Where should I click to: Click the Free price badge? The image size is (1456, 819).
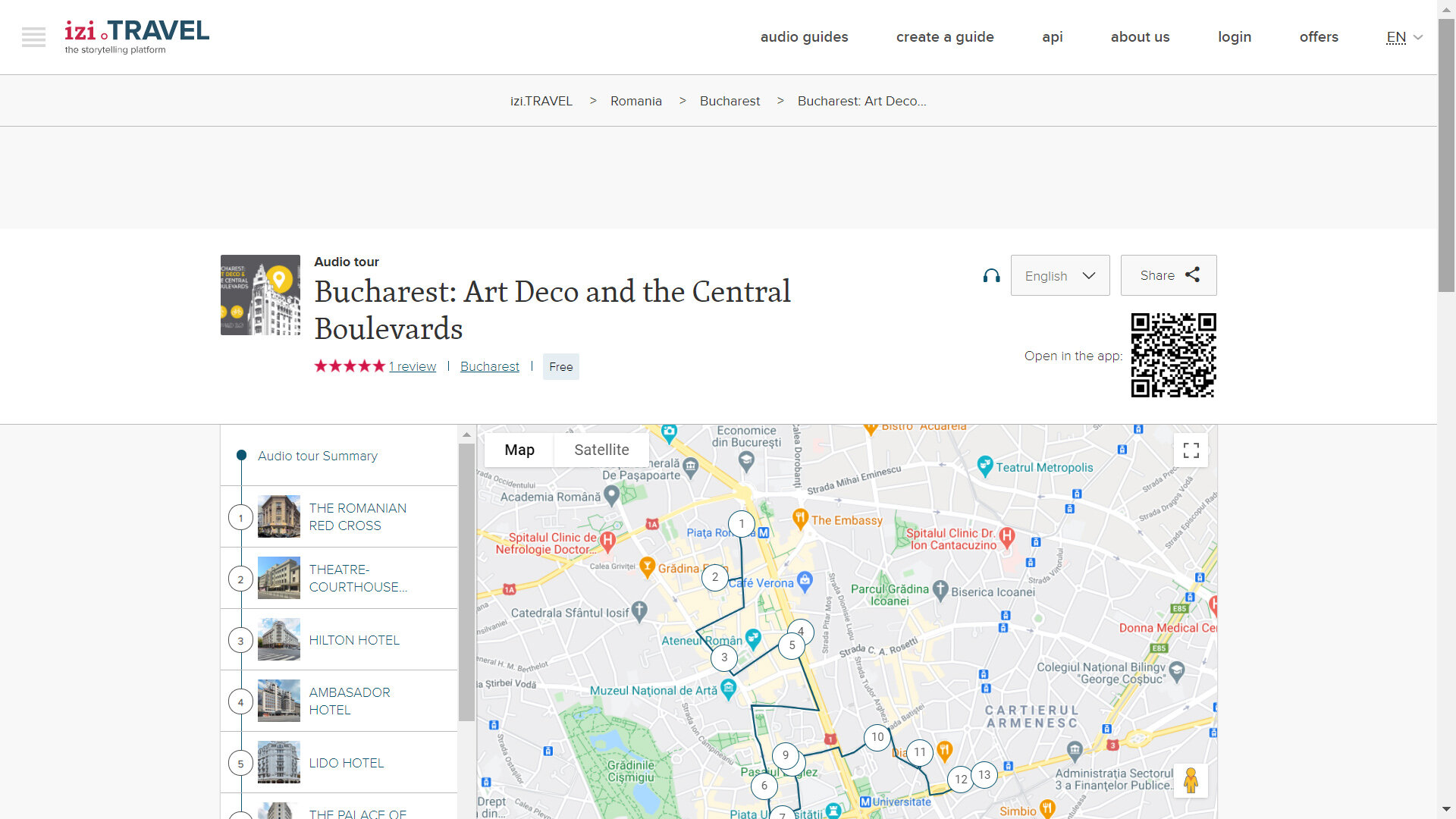click(x=561, y=366)
